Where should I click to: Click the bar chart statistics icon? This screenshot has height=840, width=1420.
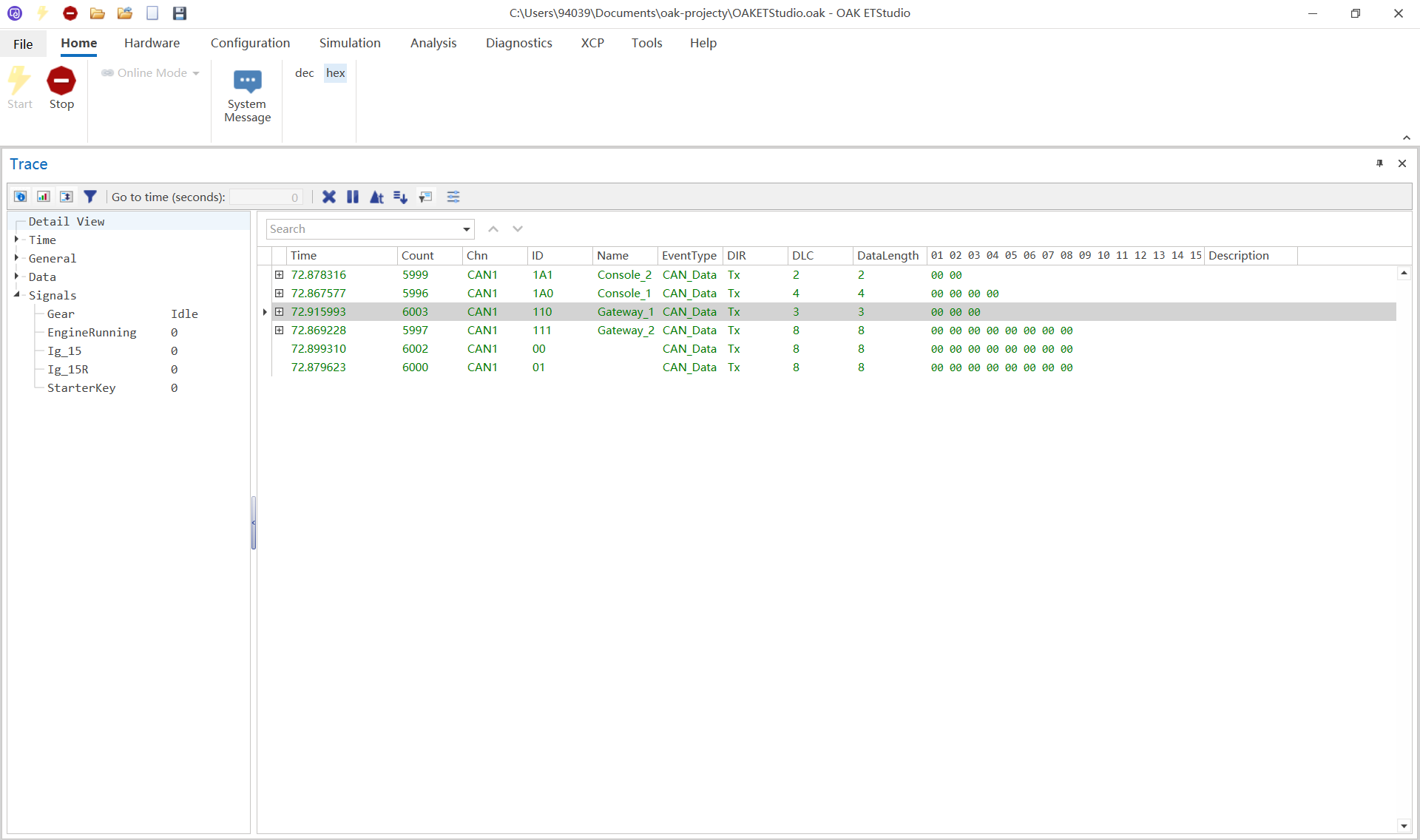pyautogui.click(x=44, y=197)
